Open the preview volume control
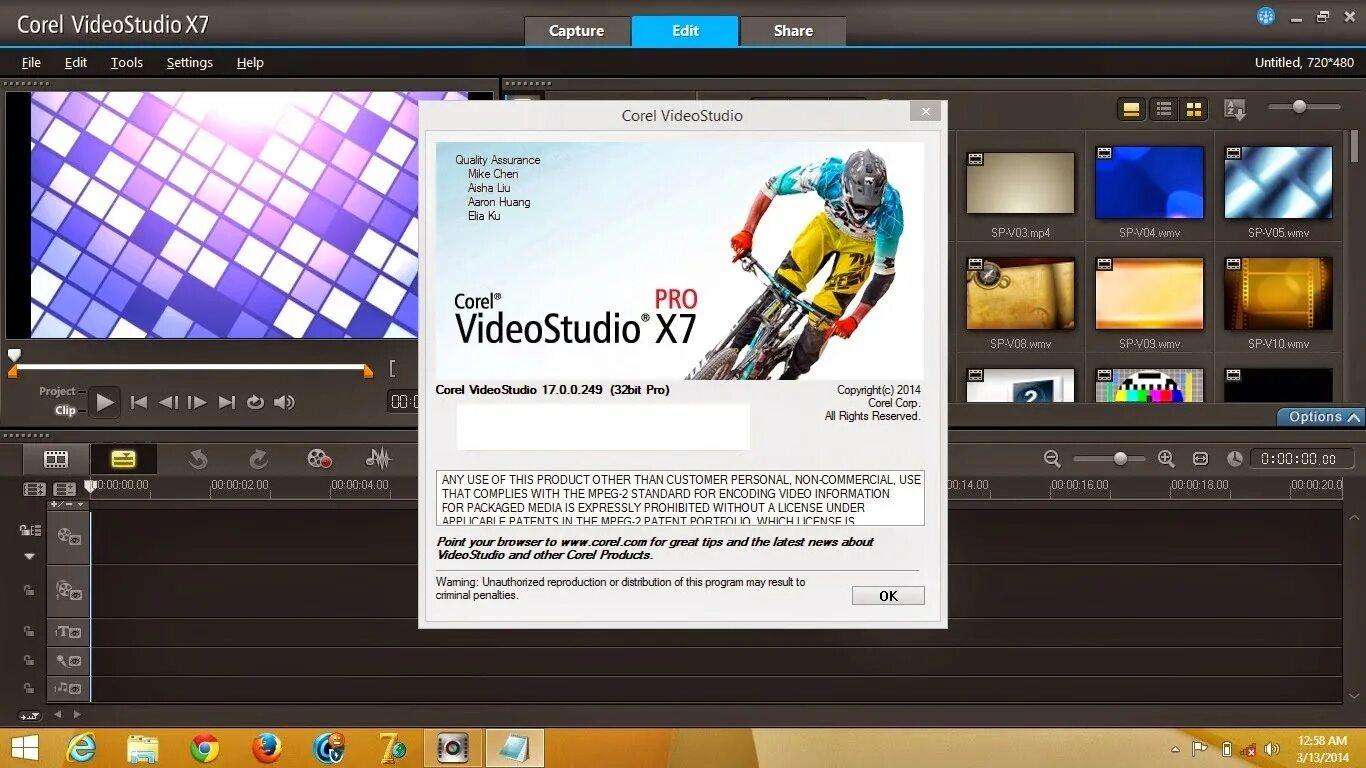The height and width of the screenshot is (768, 1366). tap(285, 402)
